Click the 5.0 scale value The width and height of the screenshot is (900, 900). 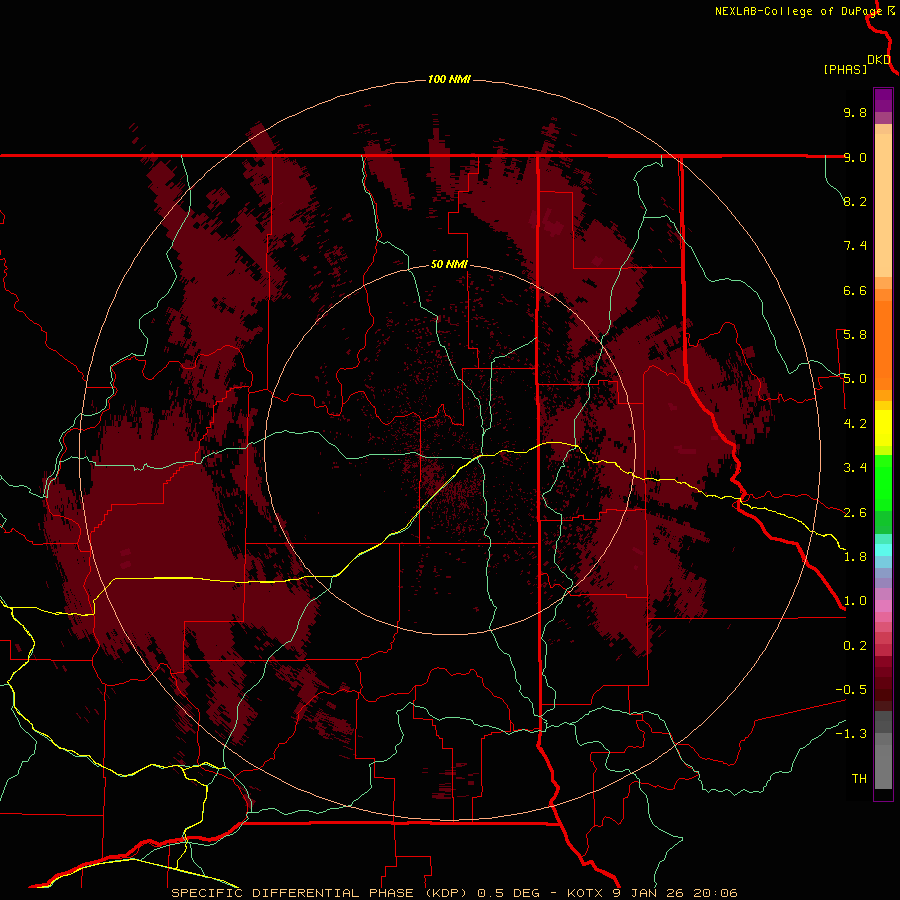[855, 379]
